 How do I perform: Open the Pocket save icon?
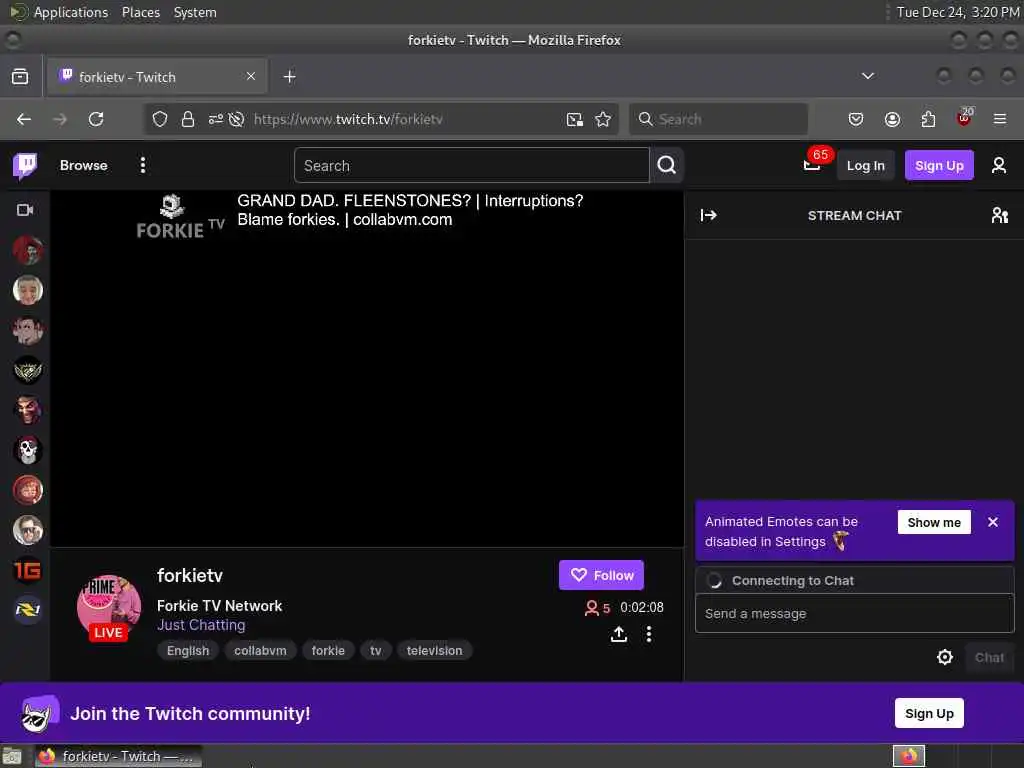[x=856, y=119]
